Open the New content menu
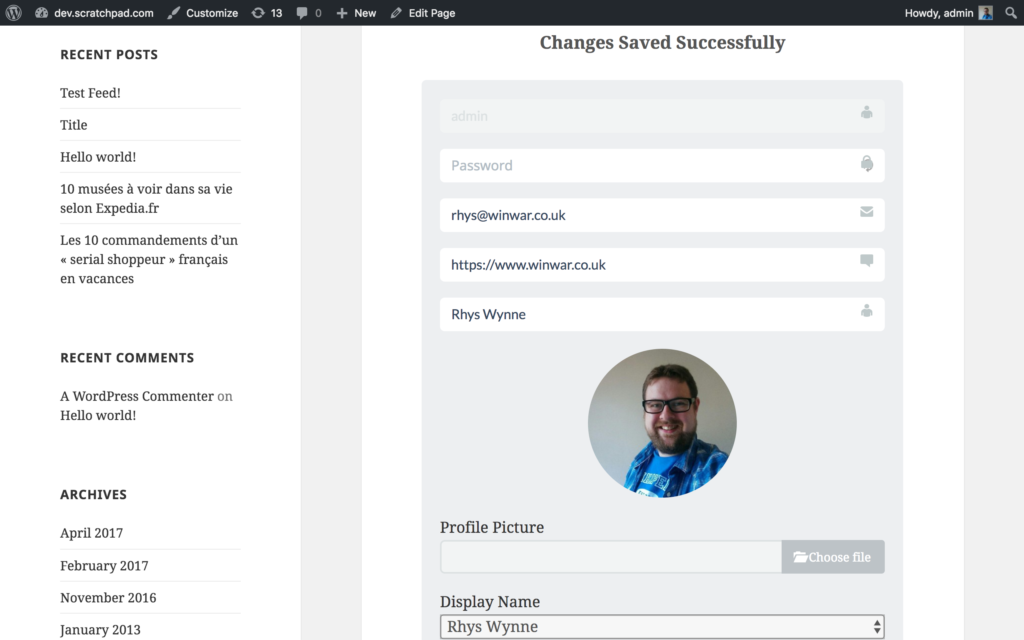This screenshot has width=1024, height=640. (x=356, y=12)
